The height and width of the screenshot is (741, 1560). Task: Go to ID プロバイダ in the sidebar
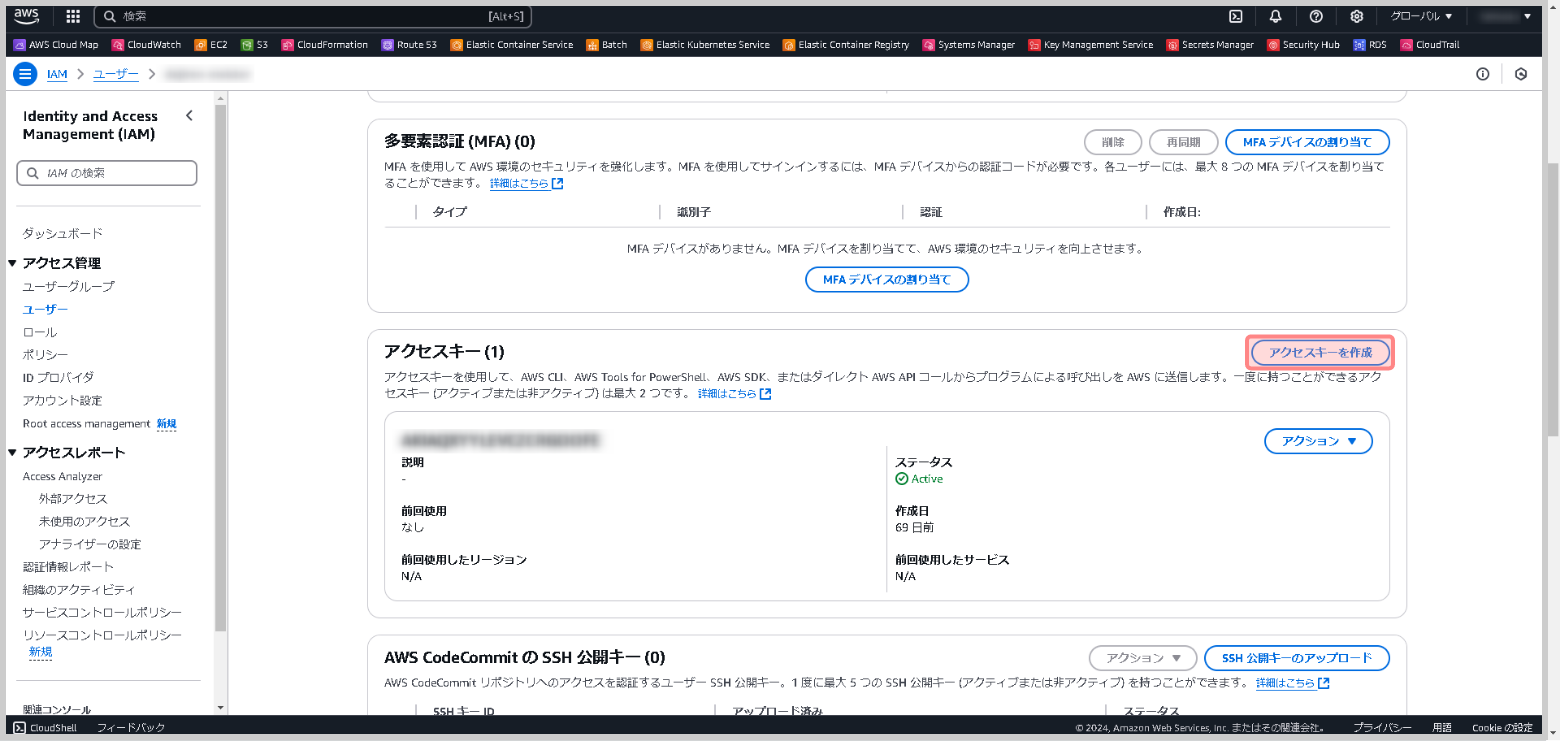(x=58, y=378)
